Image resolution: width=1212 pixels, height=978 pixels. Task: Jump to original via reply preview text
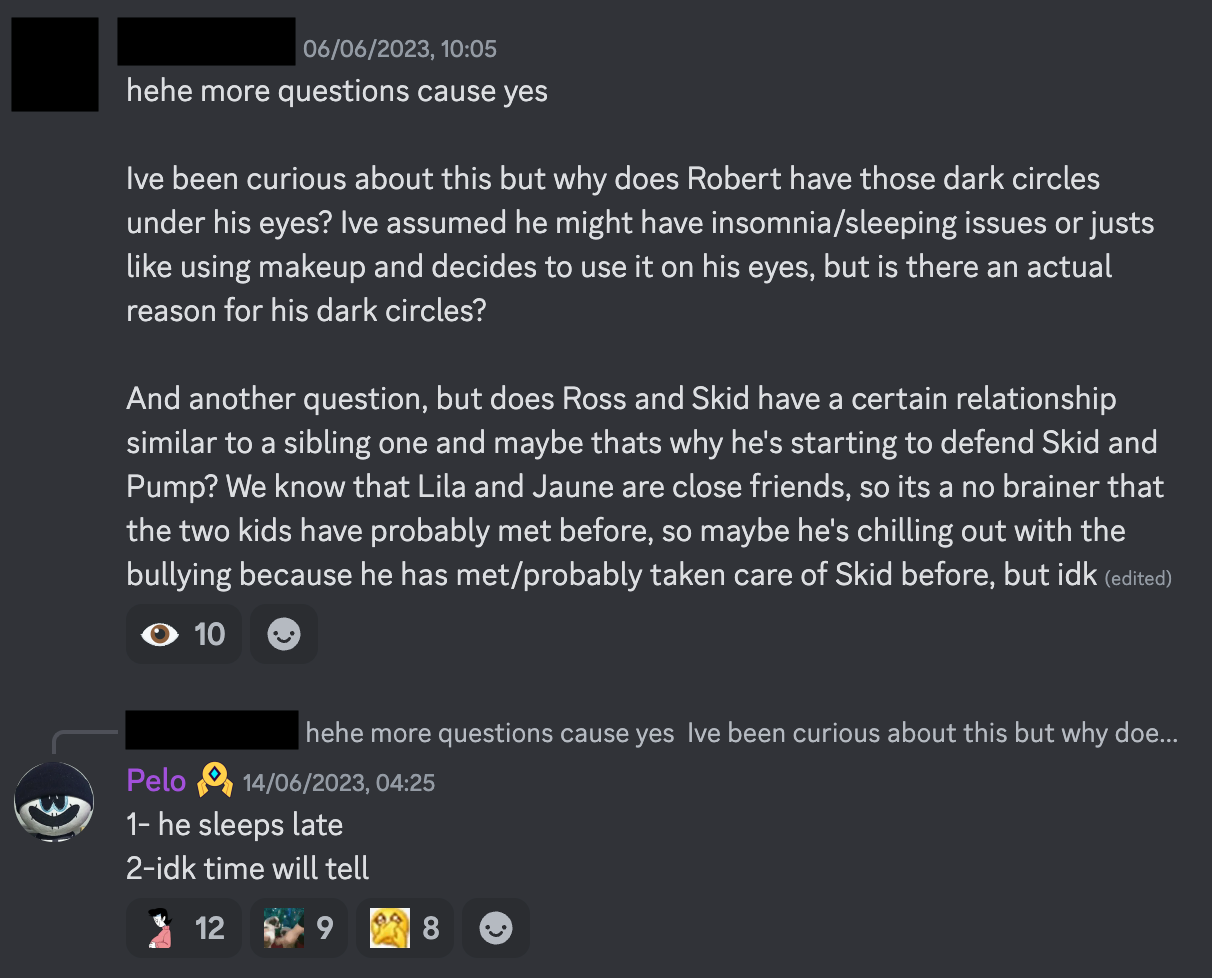coord(740,733)
